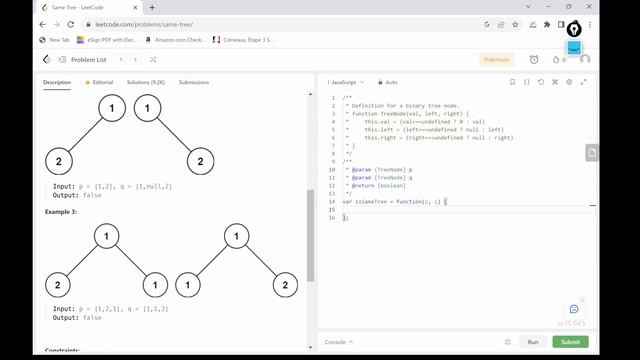
Task: Click the Premium button
Action: (x=496, y=60)
